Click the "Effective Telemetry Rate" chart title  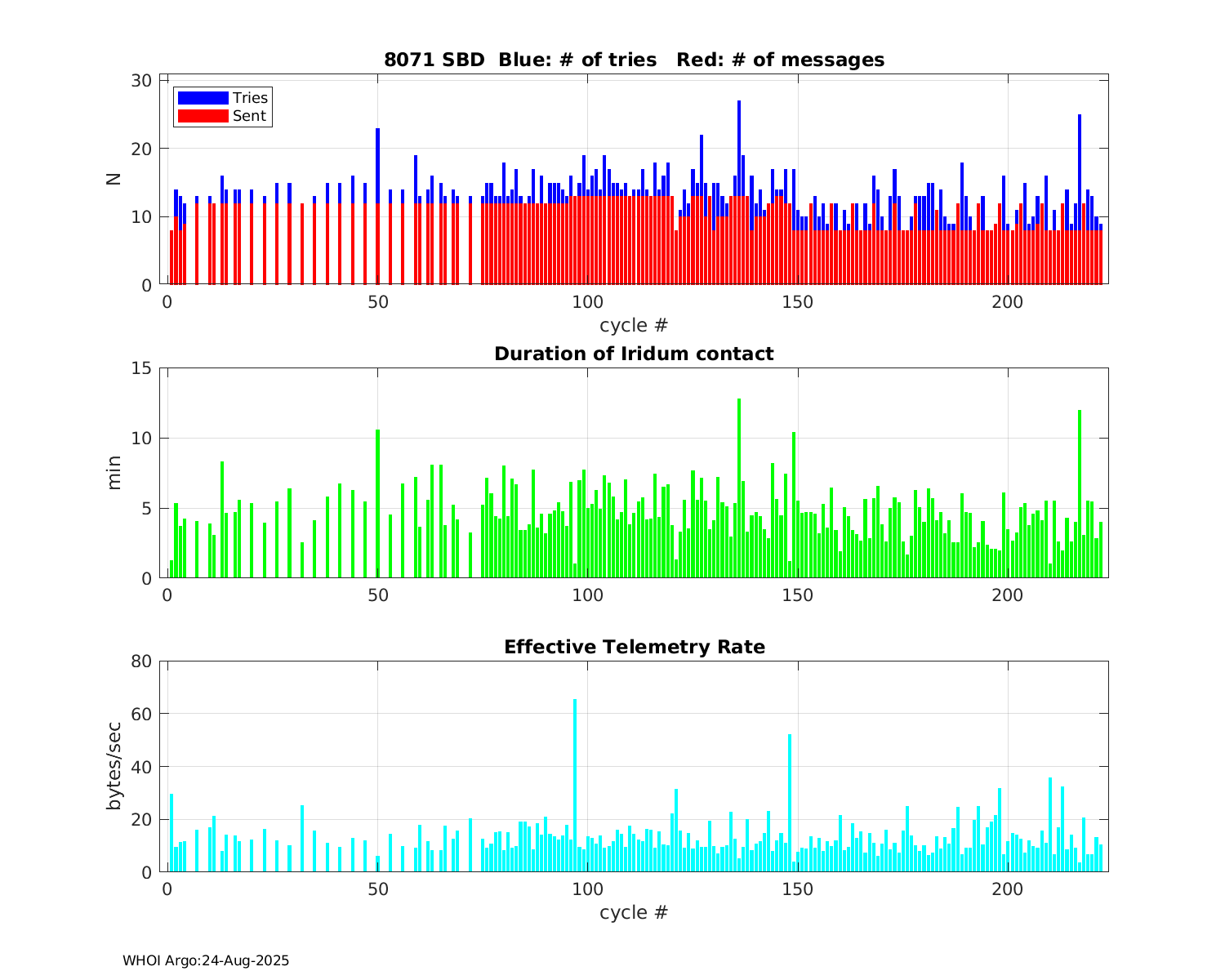point(634,647)
